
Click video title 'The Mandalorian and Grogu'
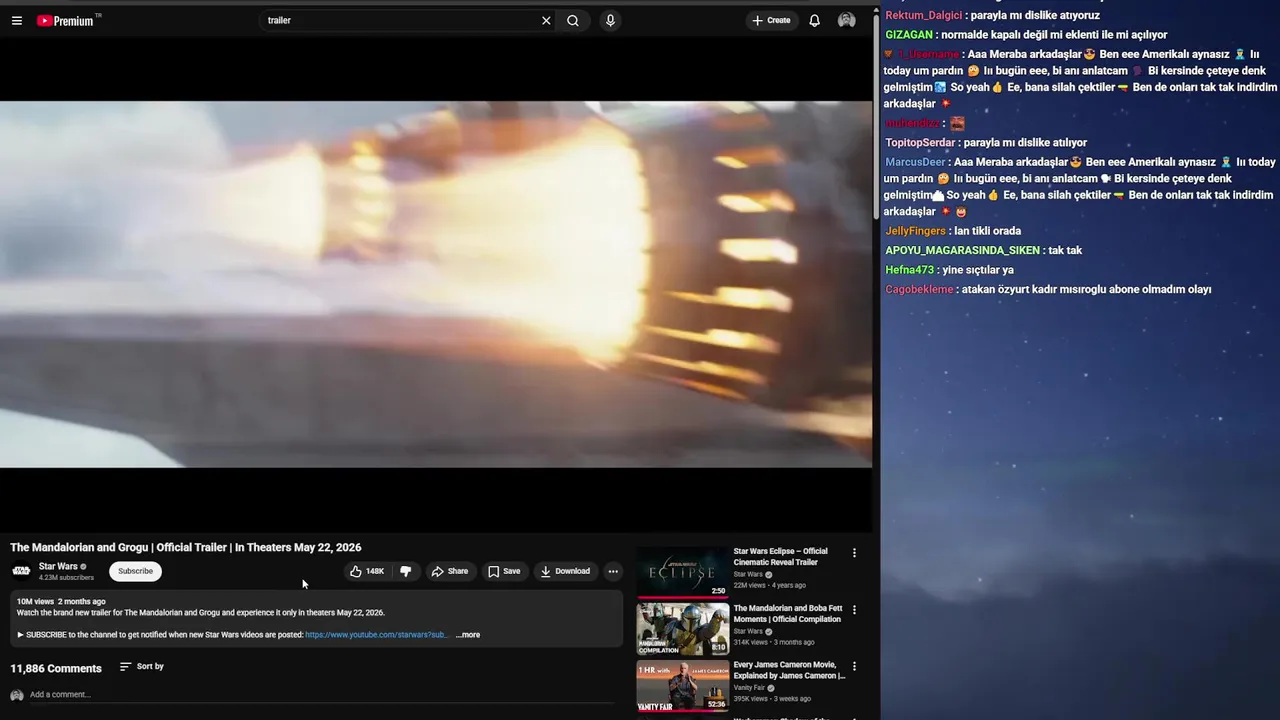pos(186,548)
